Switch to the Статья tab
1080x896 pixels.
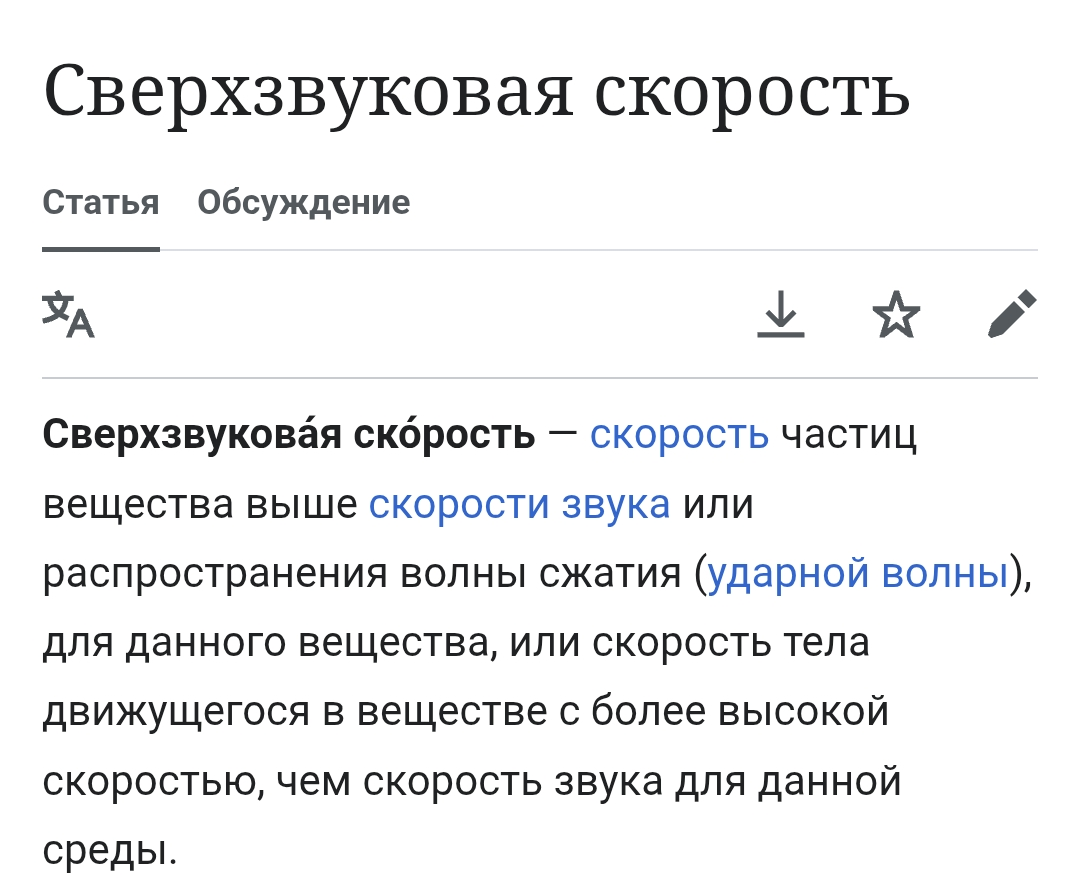click(x=101, y=202)
